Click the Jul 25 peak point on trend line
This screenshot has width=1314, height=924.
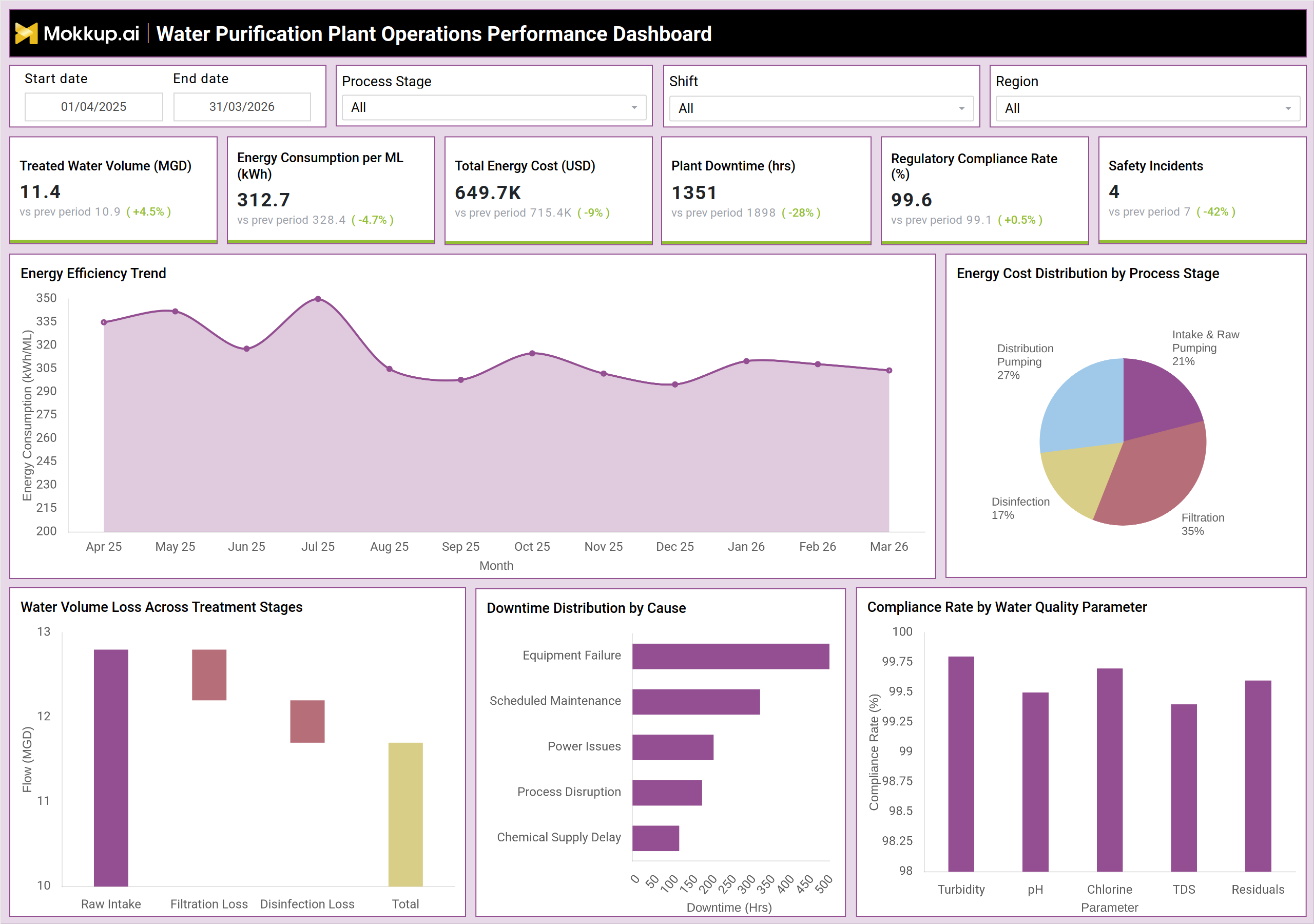pos(318,299)
